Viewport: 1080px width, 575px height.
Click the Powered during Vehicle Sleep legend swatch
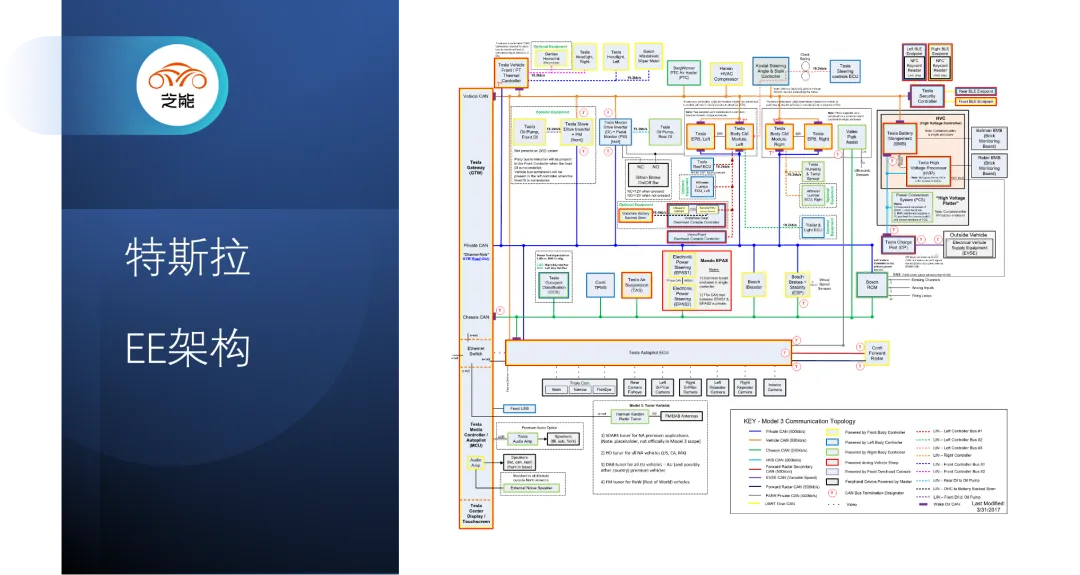pyautogui.click(x=832, y=462)
